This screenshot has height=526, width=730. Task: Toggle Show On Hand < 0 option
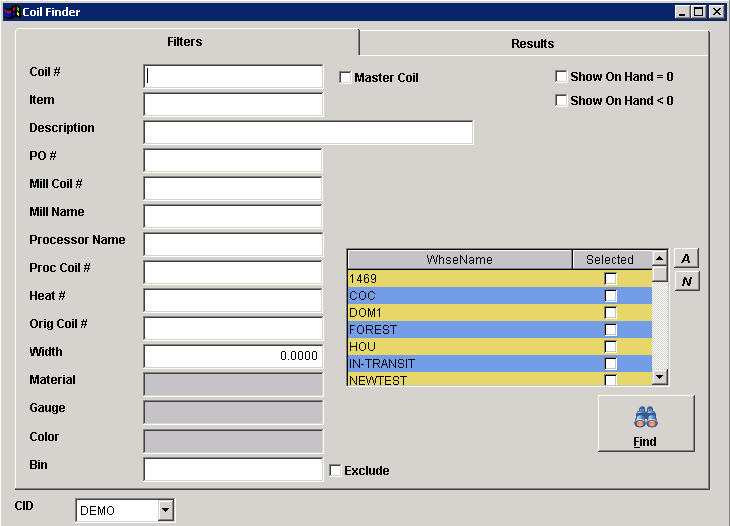click(x=561, y=100)
